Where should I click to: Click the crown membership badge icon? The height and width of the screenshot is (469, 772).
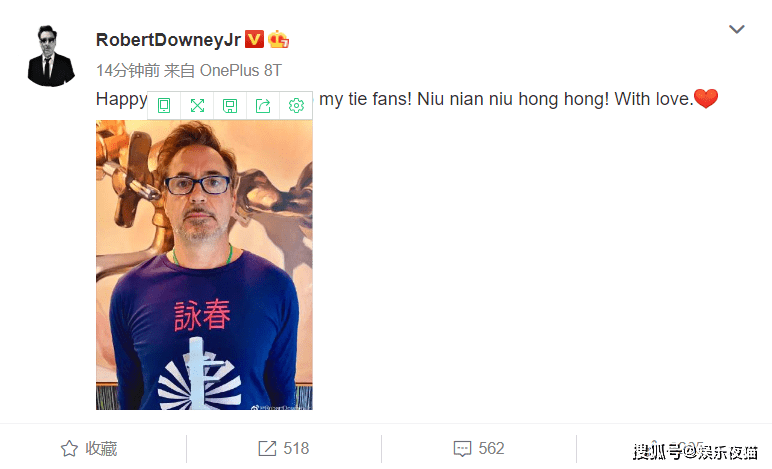278,39
